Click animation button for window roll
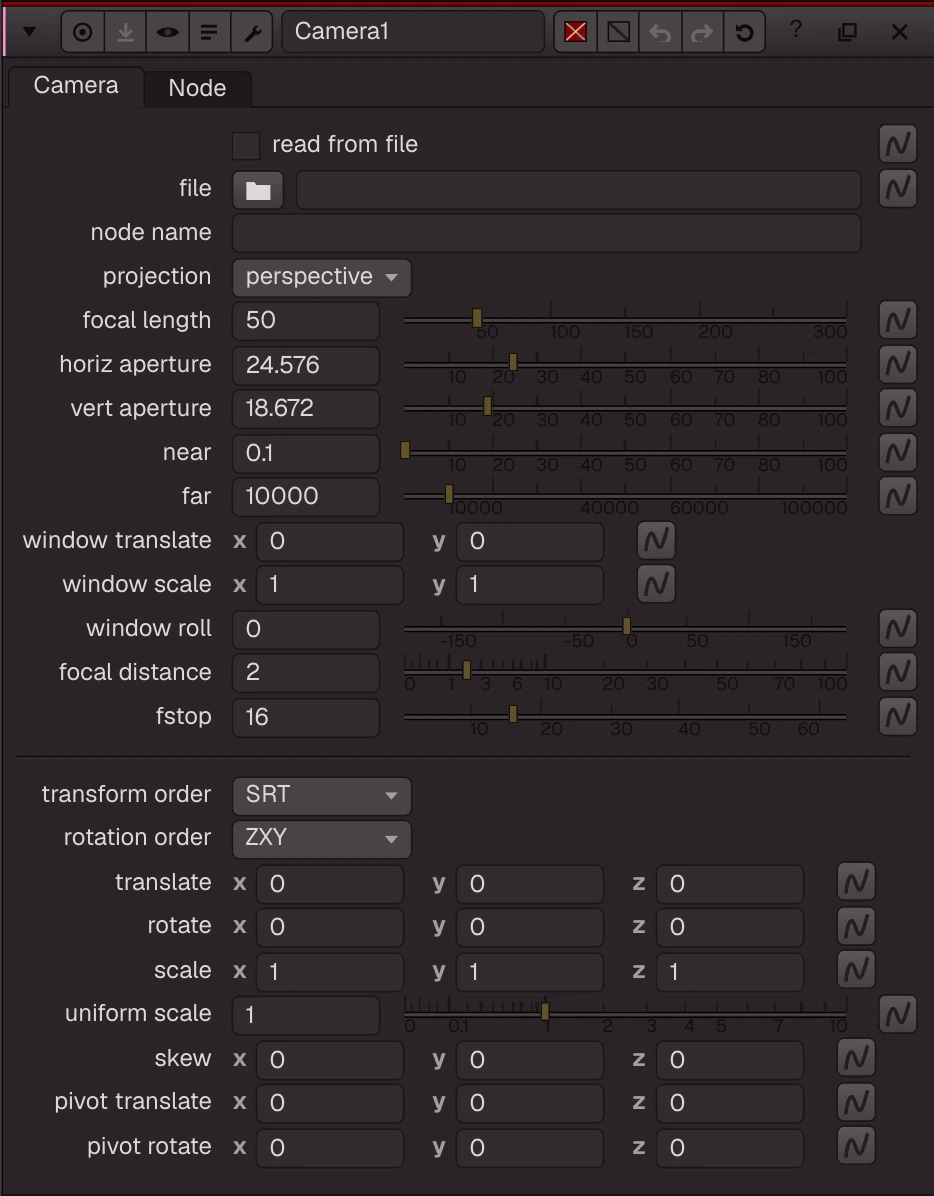Image resolution: width=934 pixels, height=1196 pixels. coord(897,629)
